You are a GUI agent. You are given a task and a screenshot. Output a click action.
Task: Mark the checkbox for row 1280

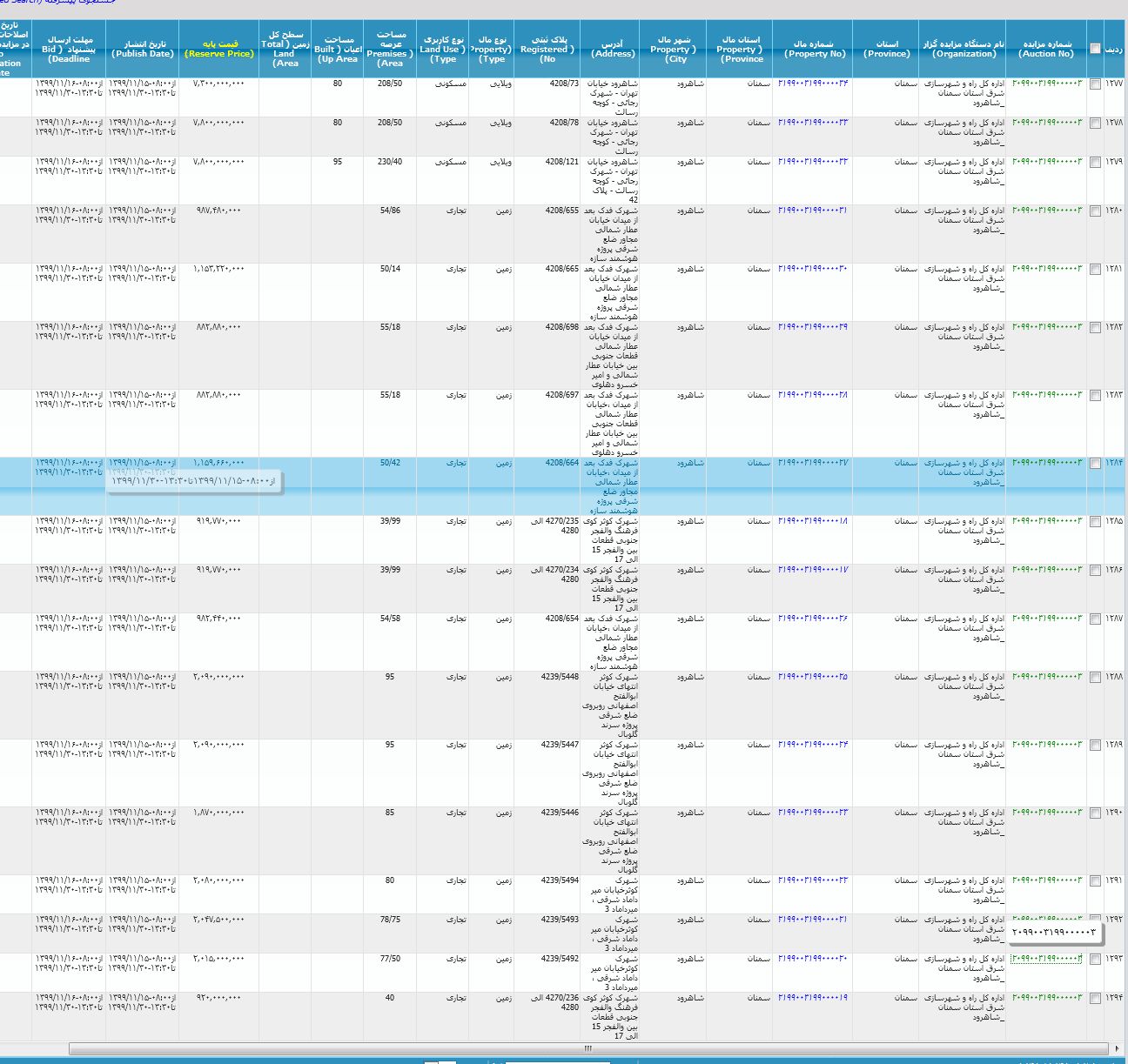[1095, 211]
